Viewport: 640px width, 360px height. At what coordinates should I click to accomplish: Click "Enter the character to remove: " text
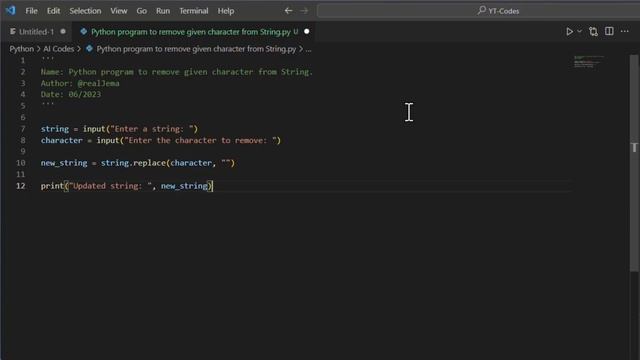click(200, 140)
